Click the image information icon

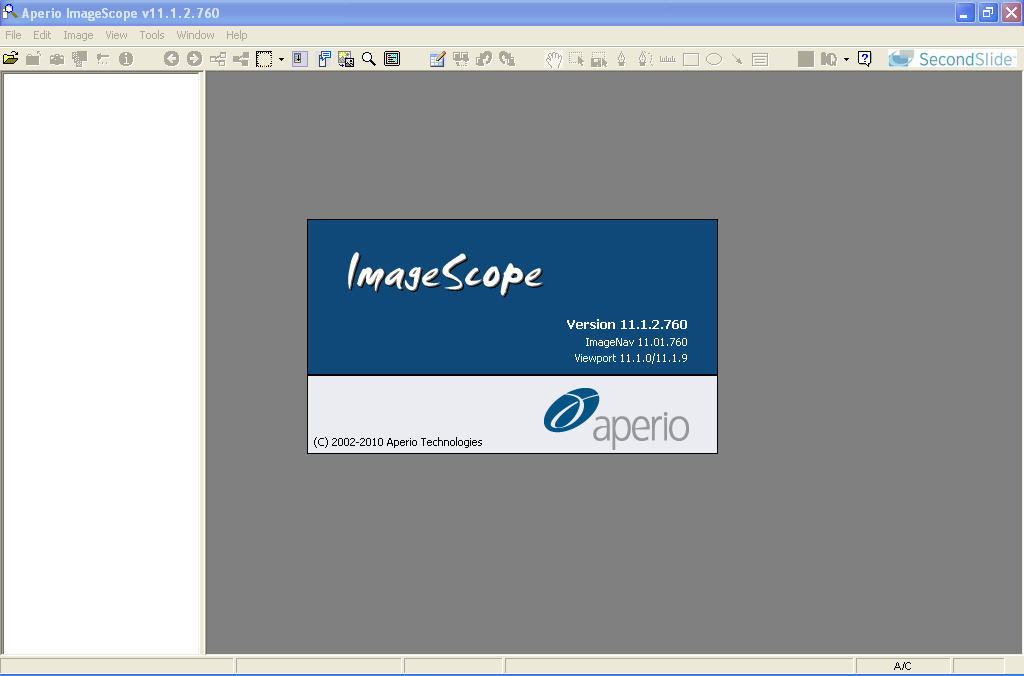126,59
